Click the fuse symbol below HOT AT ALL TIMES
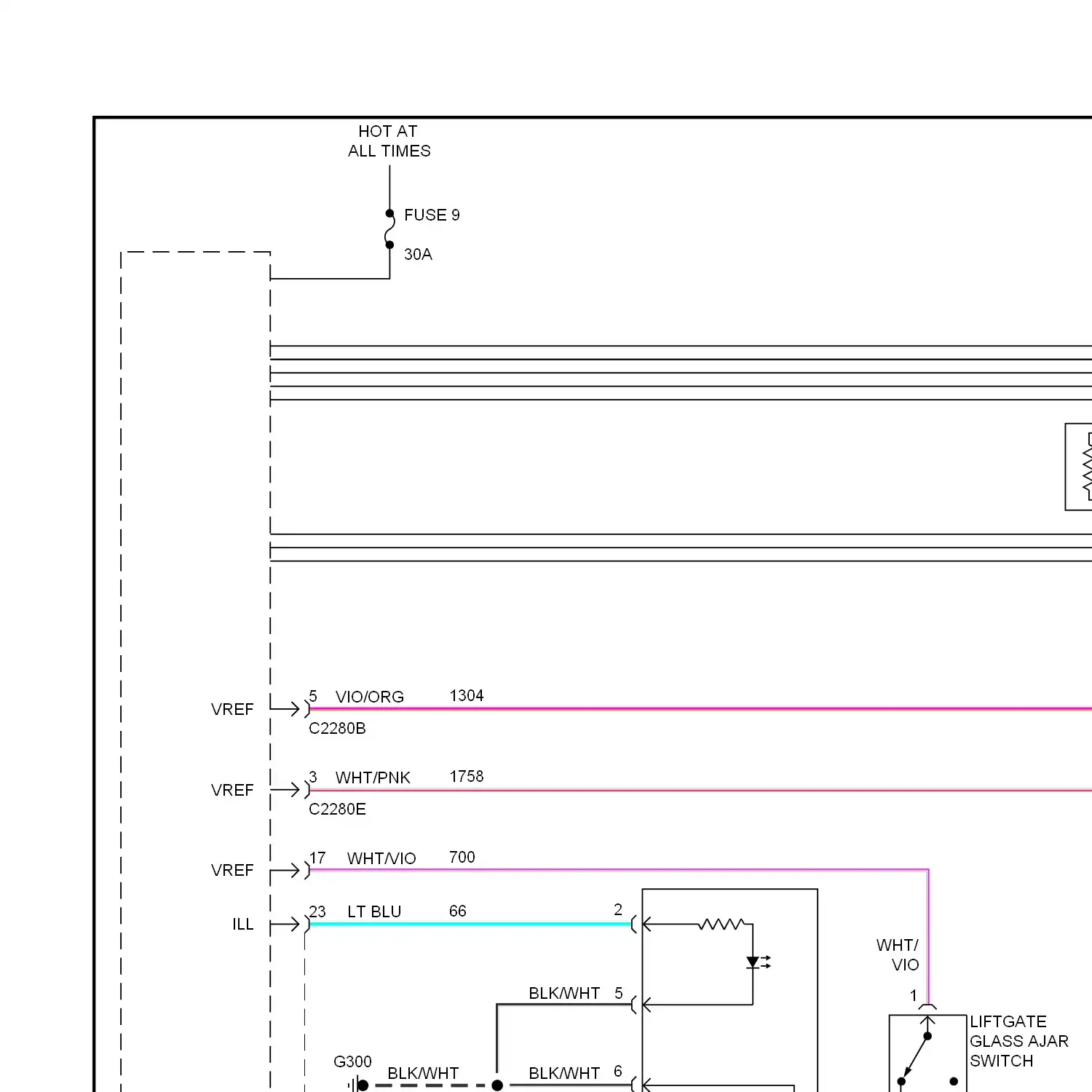The height and width of the screenshot is (1092, 1092). click(389, 229)
